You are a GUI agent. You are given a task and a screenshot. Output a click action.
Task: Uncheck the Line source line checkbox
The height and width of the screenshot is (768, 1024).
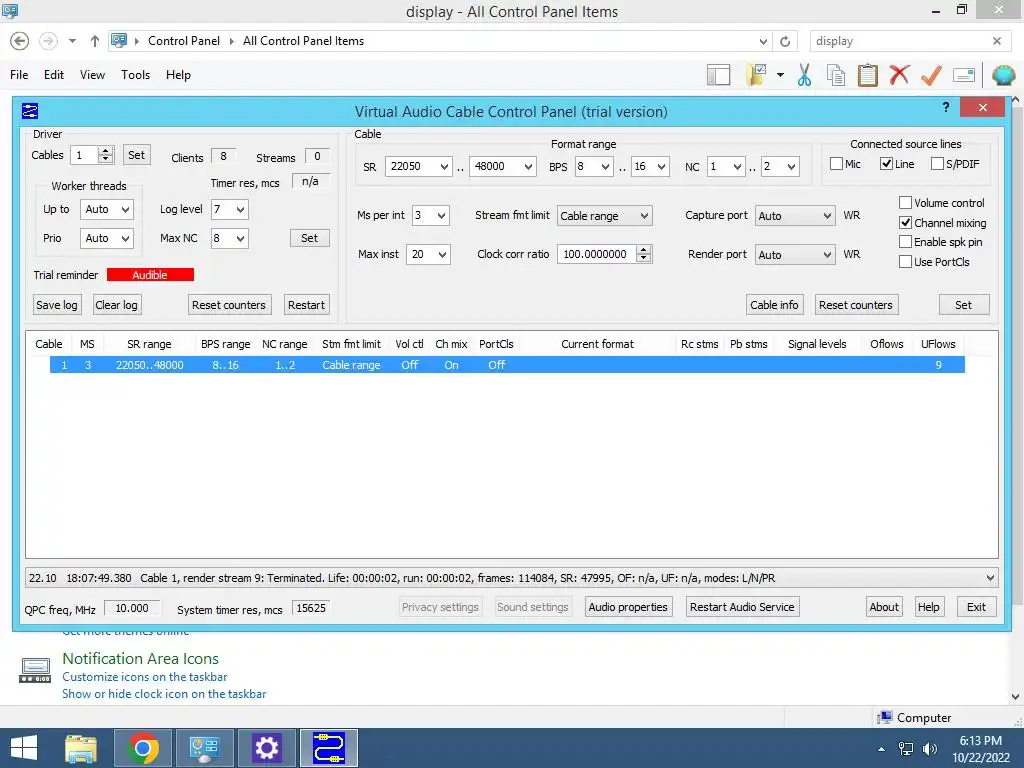(x=886, y=164)
